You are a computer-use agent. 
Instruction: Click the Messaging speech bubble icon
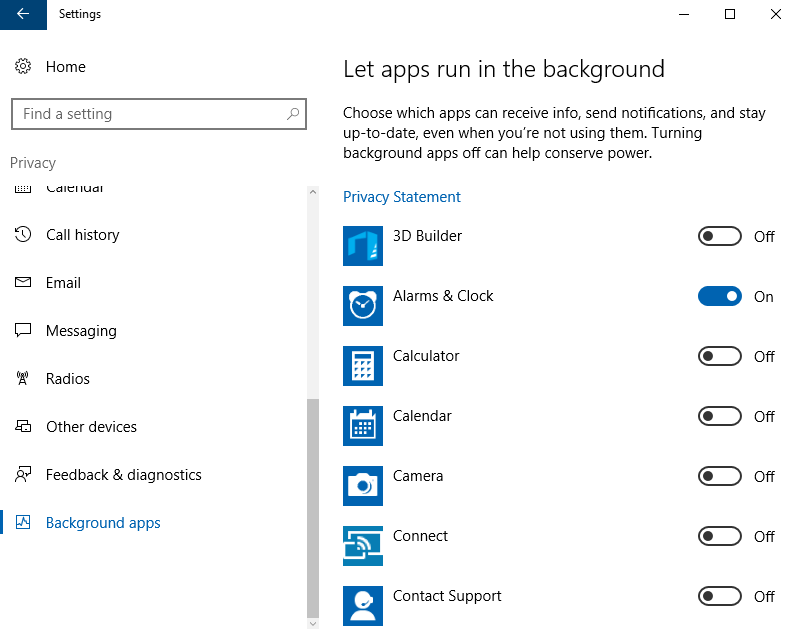point(23,330)
